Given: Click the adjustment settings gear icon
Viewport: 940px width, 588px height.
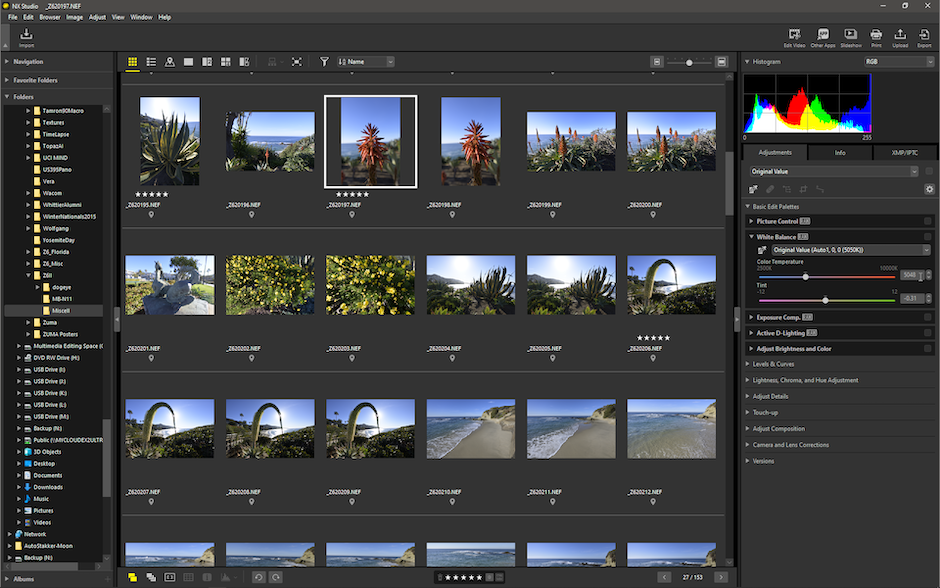Looking at the screenshot, I should (929, 189).
